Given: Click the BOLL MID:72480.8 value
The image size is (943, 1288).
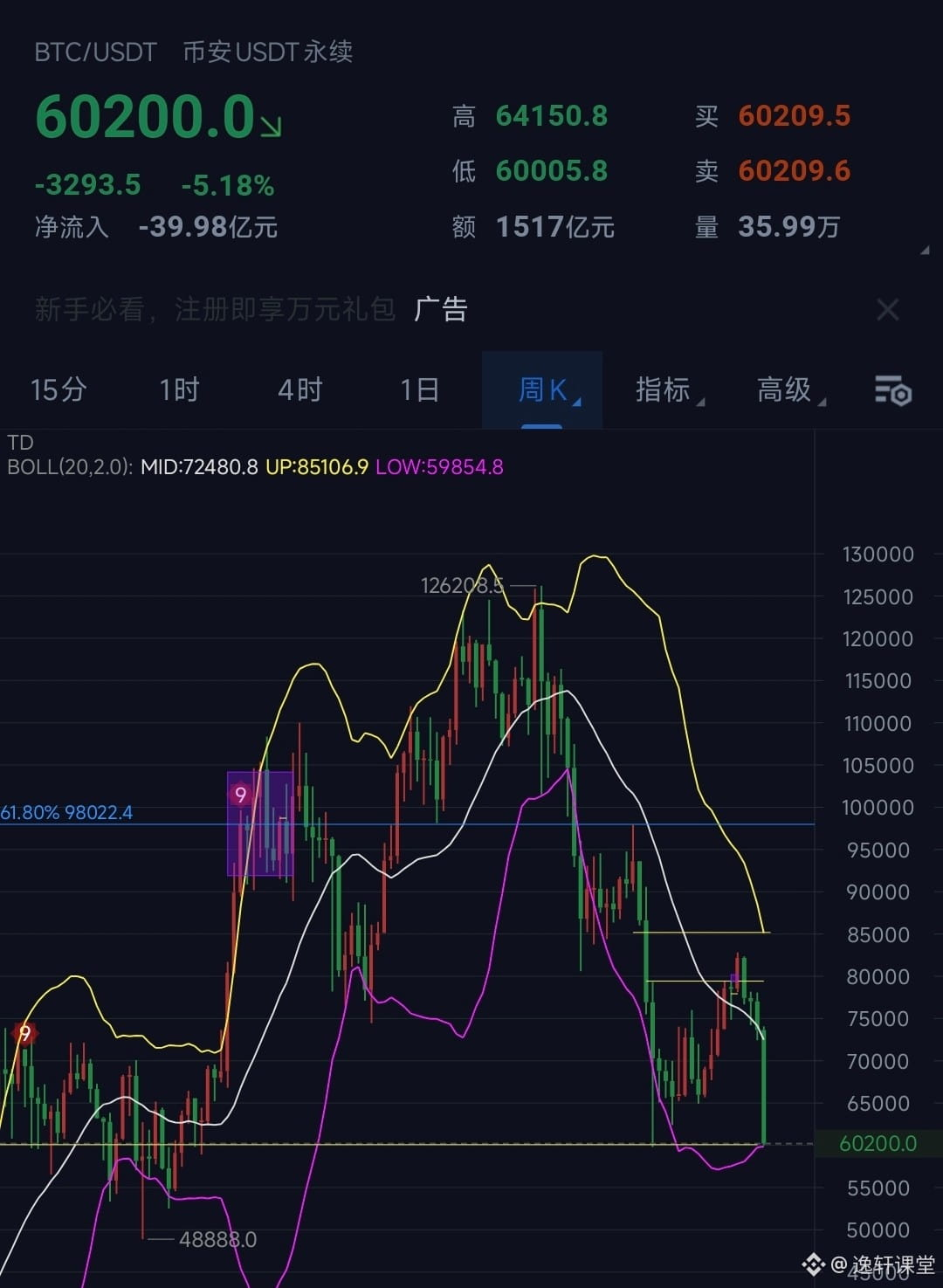Looking at the screenshot, I should 199,467.
